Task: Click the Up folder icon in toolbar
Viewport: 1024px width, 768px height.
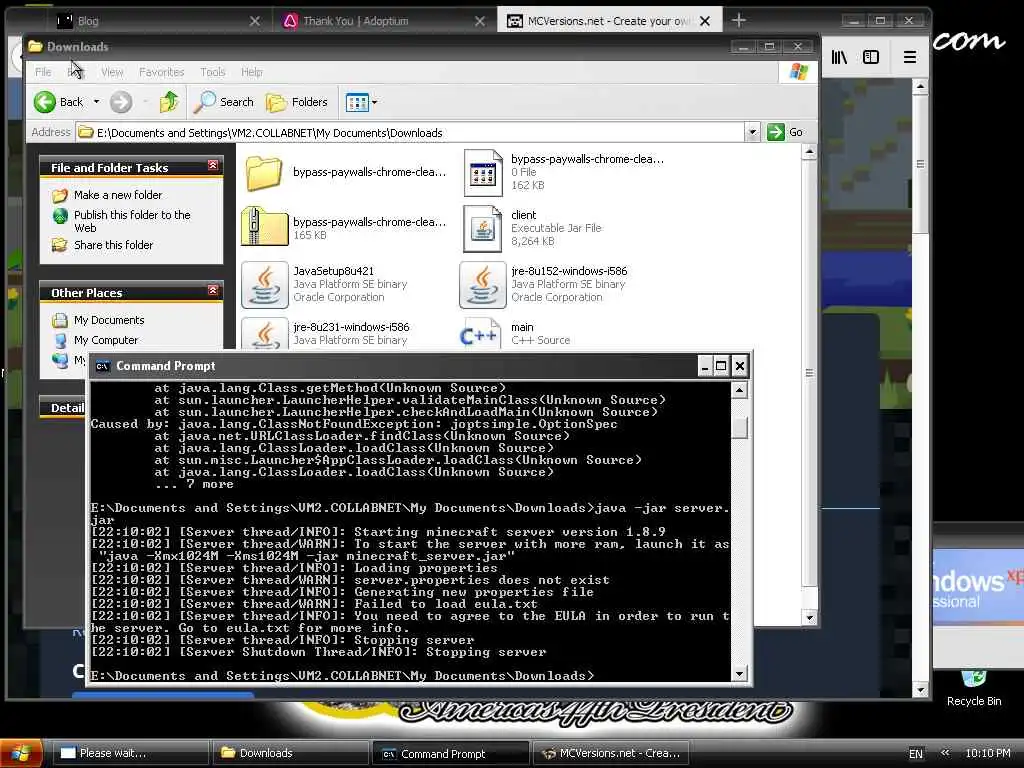Action: 169,102
